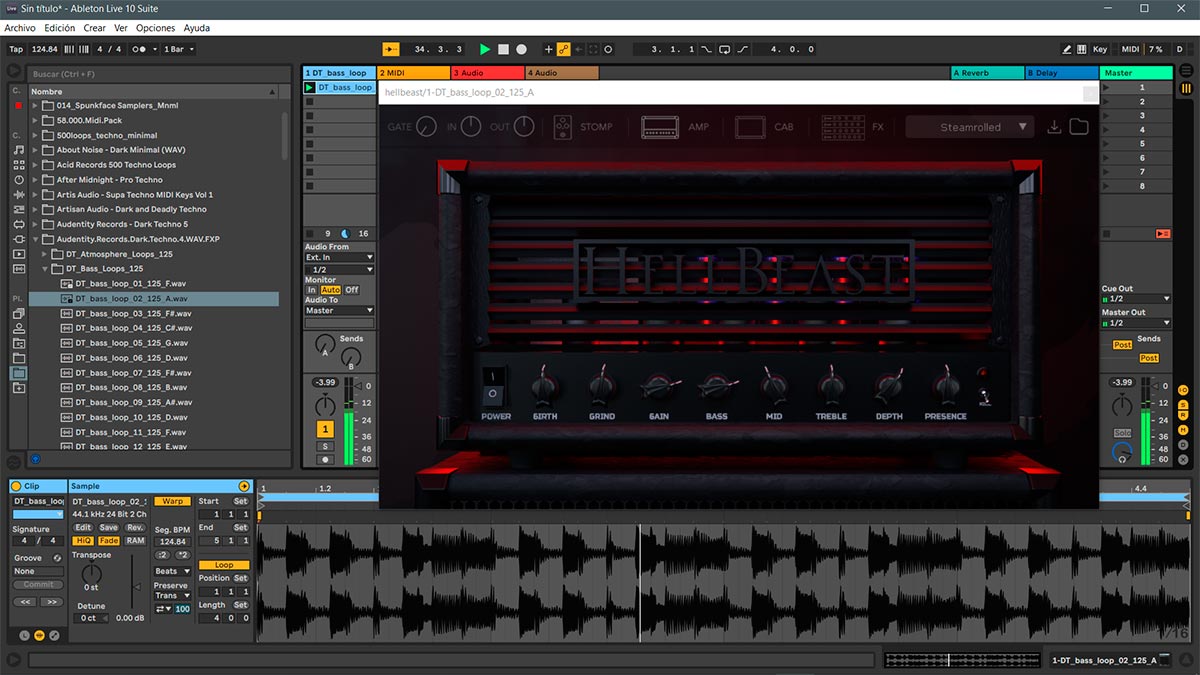The image size is (1200, 675).
Task: Expand the Acid Records 500 Techno Loops folder
Action: [x=36, y=165]
